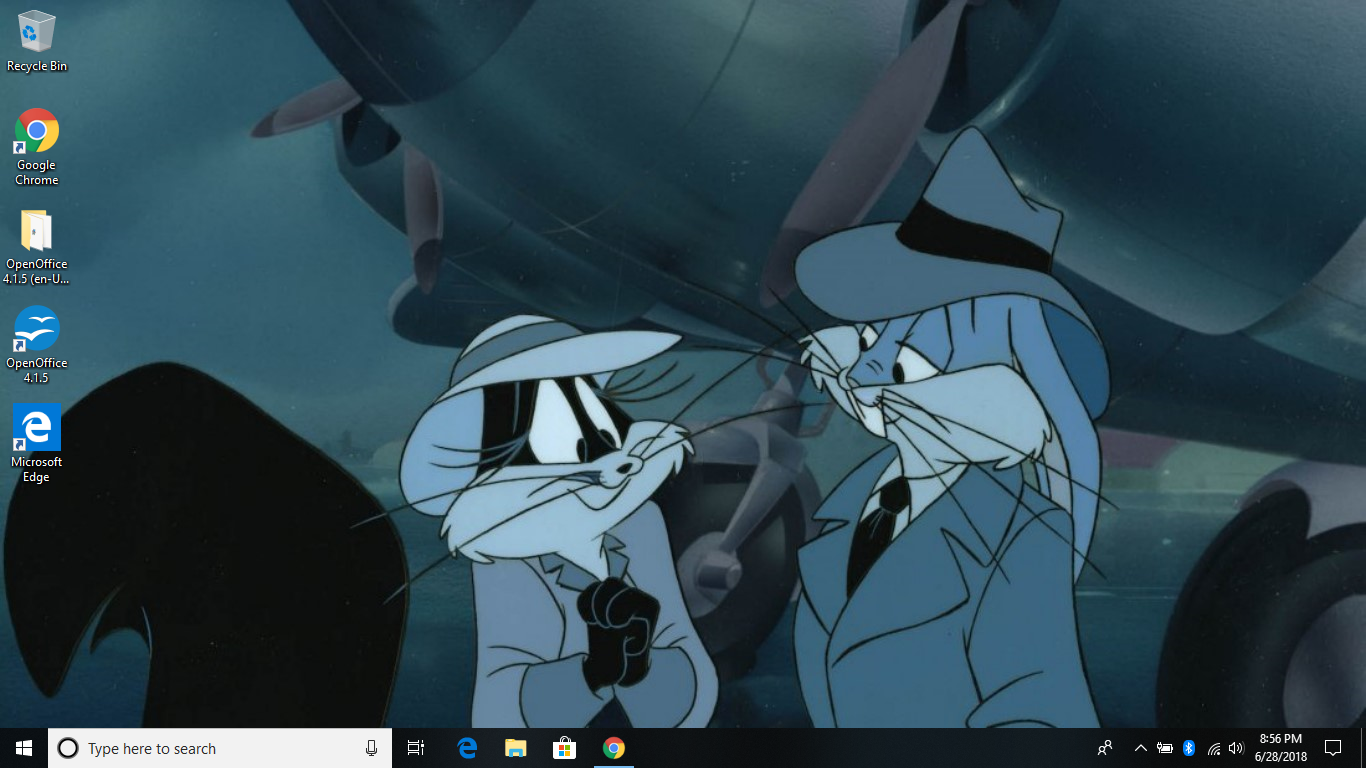Select the OpenOffice 4.1.5 (en-US) folder icon
The height and width of the screenshot is (768, 1366).
pos(37,247)
